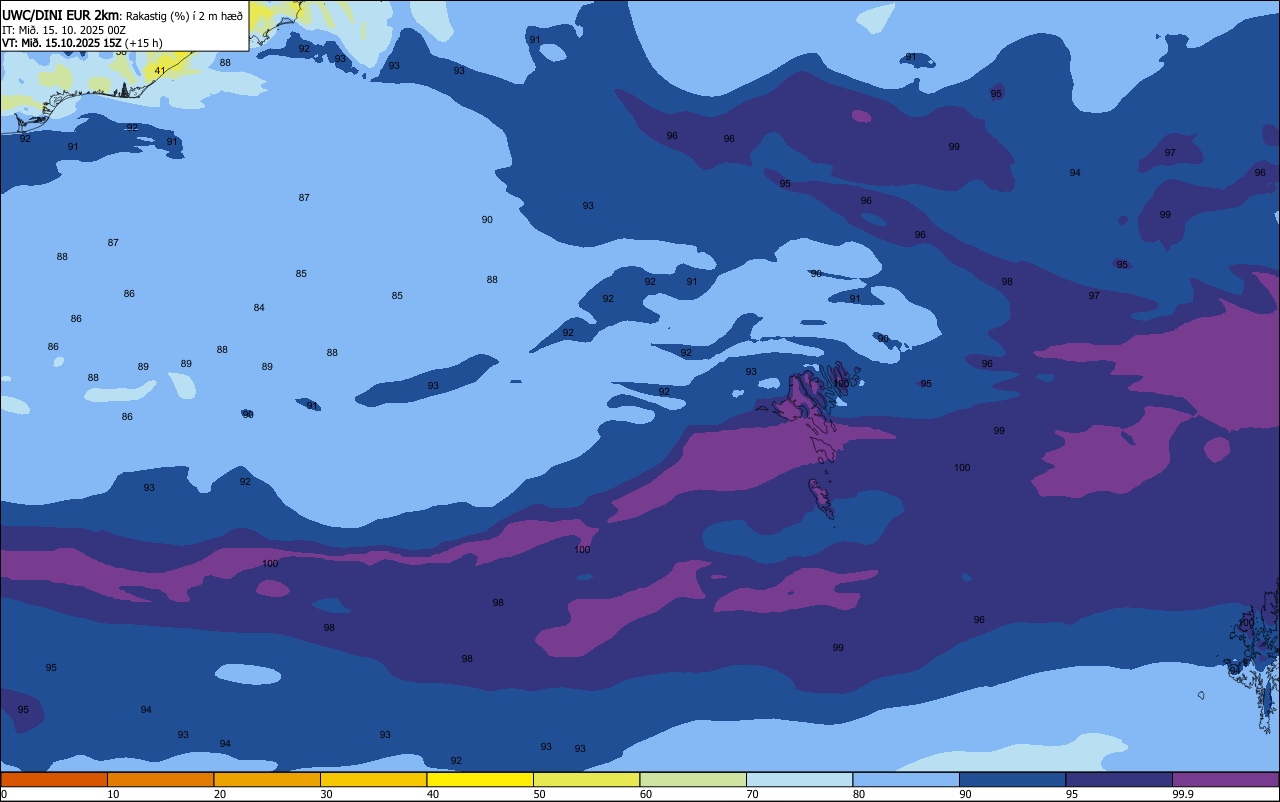Click the 70–80 pale blue legend band
1280x802 pixels.
[x=799, y=779]
